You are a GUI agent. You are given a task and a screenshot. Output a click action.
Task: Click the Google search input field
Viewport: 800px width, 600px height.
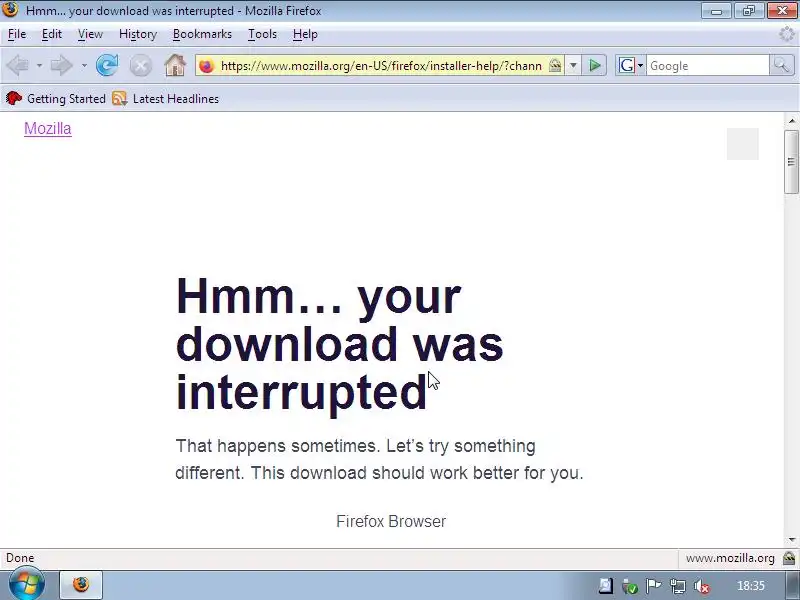[x=708, y=66]
